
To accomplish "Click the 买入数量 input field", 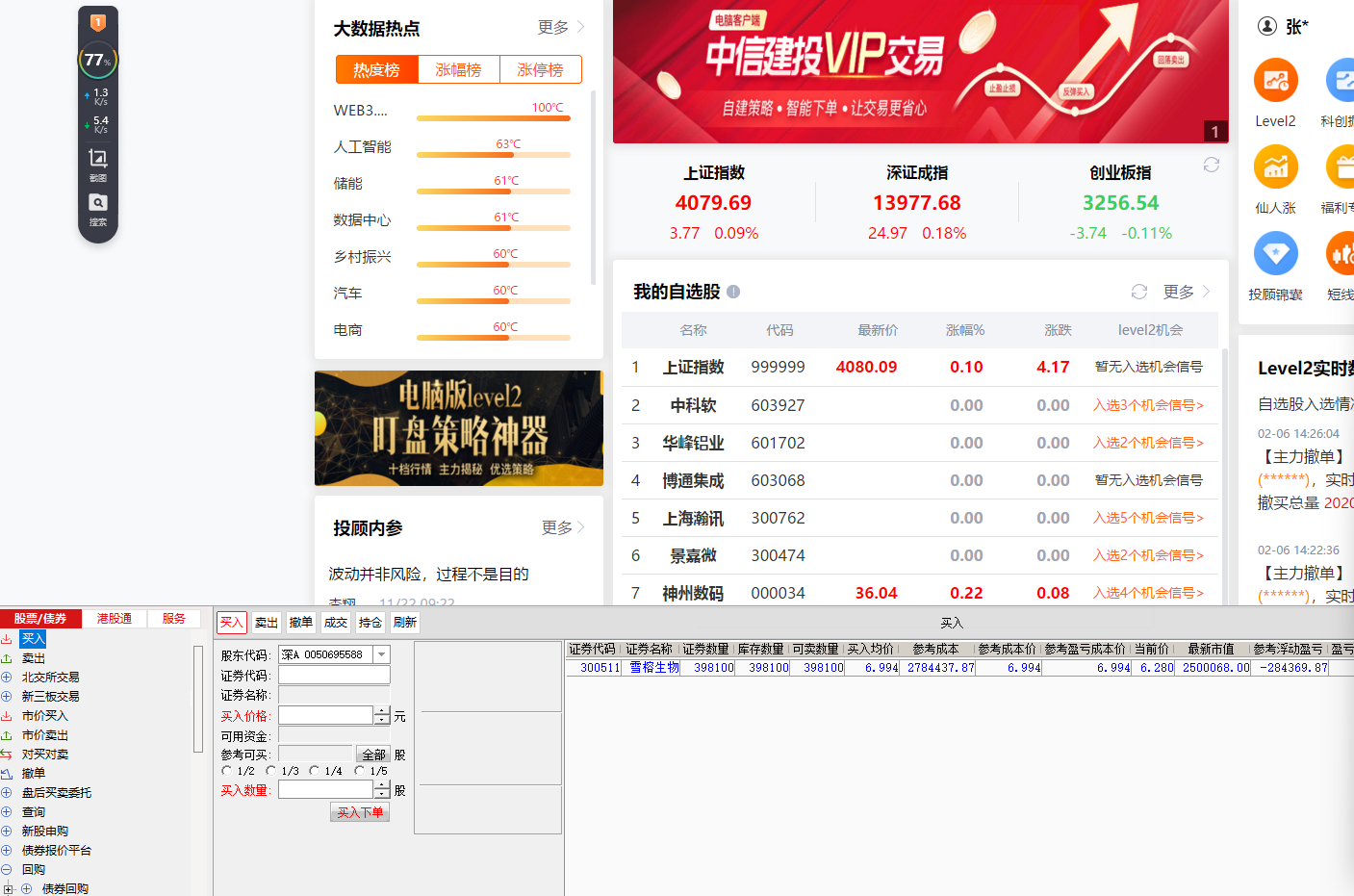I will [x=325, y=789].
